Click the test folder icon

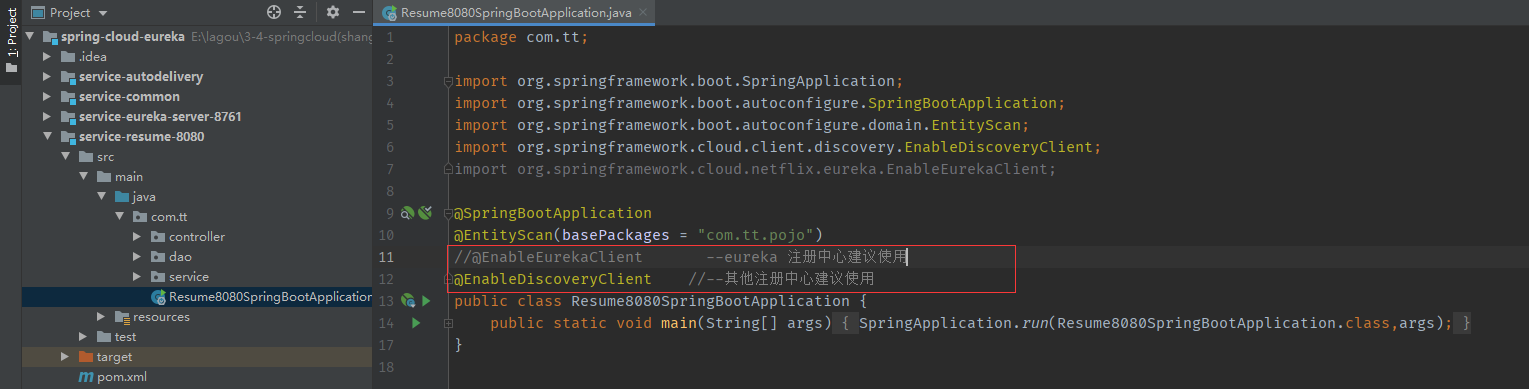(104, 337)
